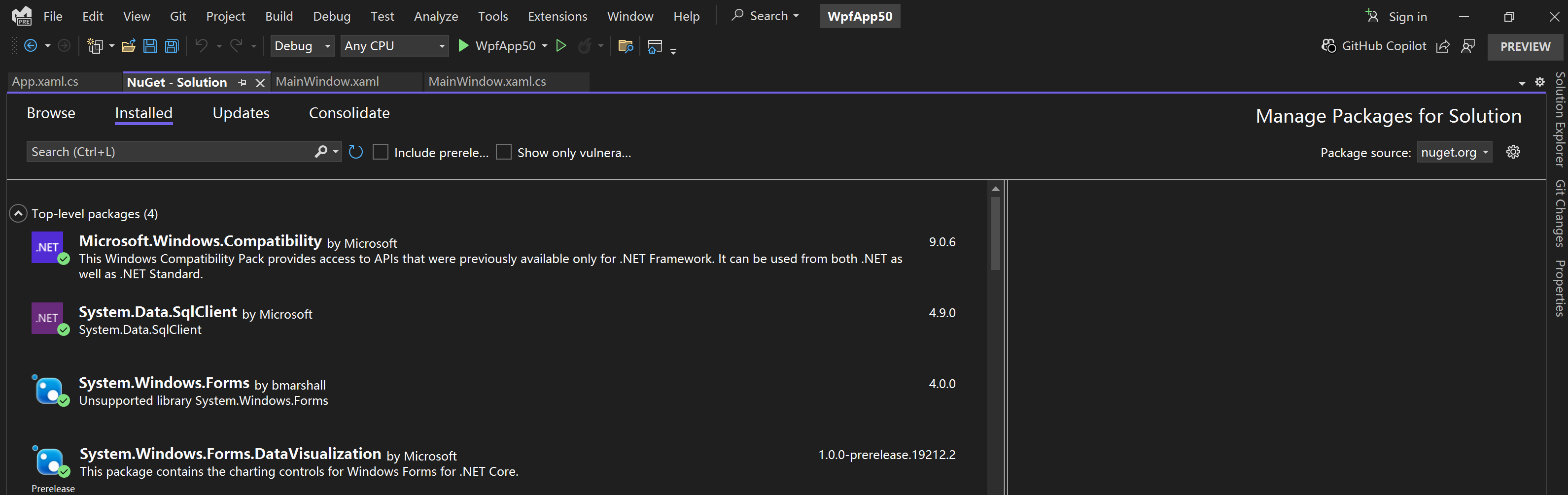This screenshot has height=495, width=1568.
Task: Click the Search button in the title bar
Action: pos(765,16)
